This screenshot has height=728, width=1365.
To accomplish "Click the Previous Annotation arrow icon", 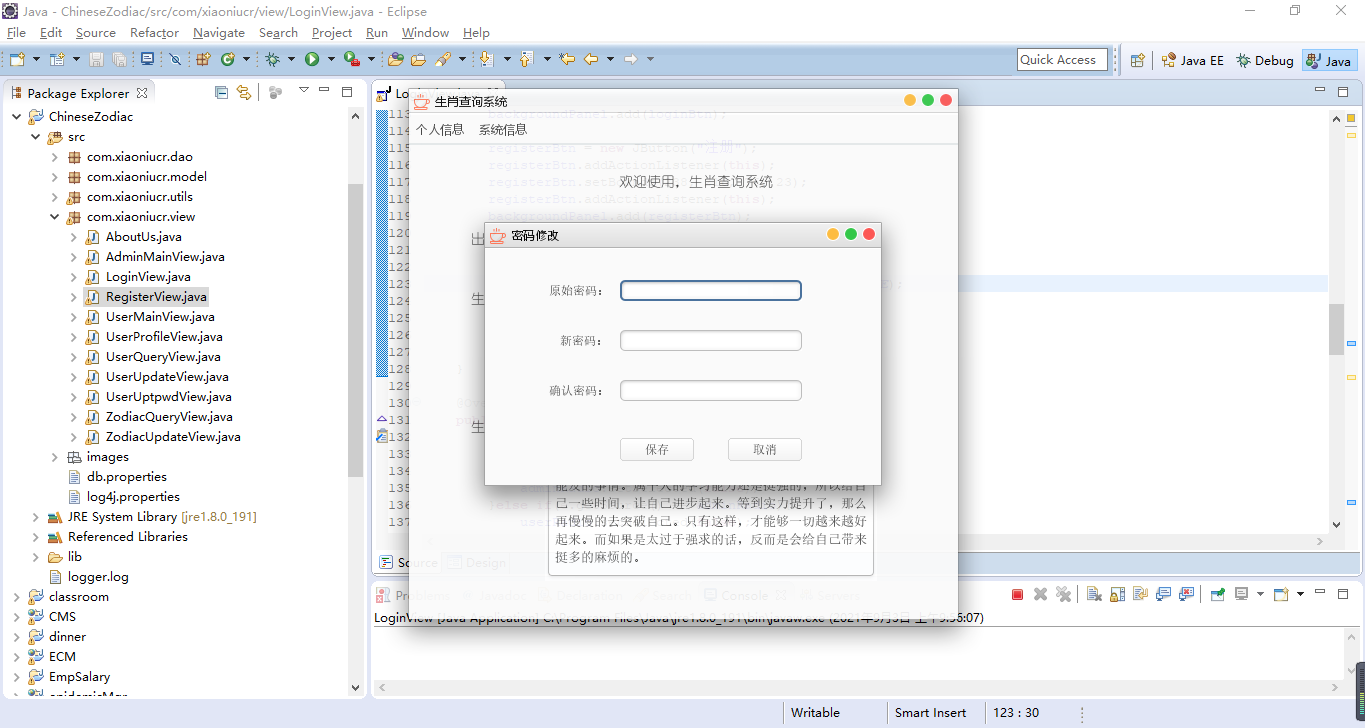I will pyautogui.click(x=526, y=60).
